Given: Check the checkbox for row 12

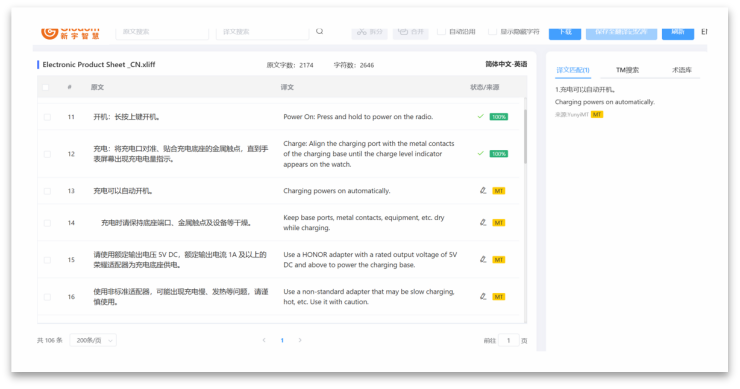Looking at the screenshot, I should (x=47, y=154).
